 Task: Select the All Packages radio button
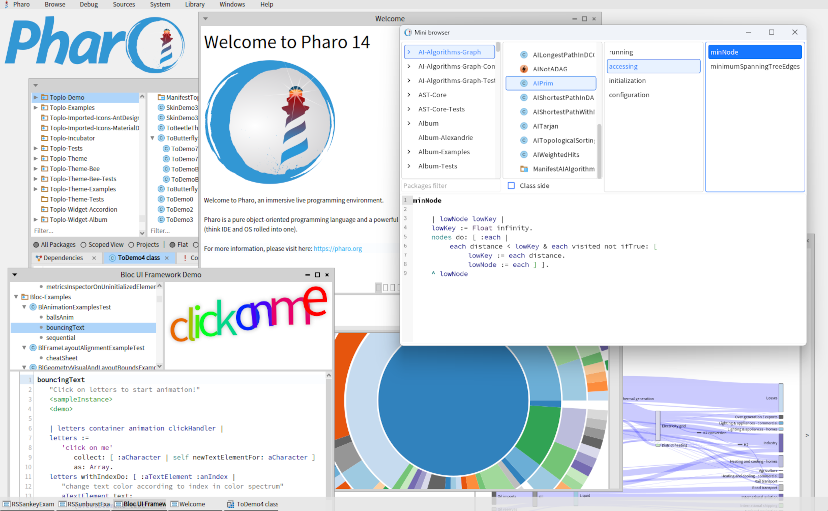pyautogui.click(x=36, y=245)
